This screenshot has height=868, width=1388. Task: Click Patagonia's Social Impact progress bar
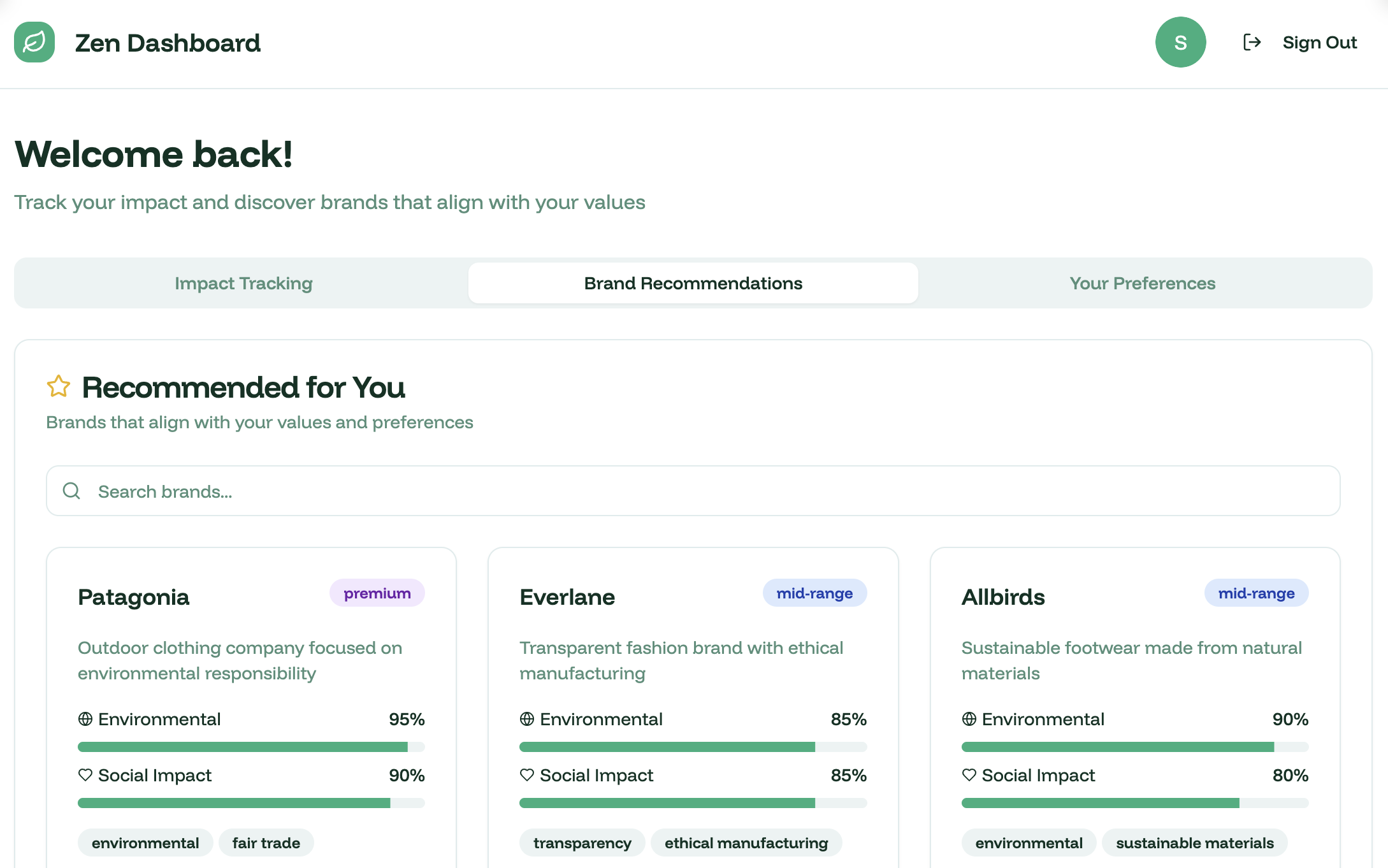click(x=251, y=803)
